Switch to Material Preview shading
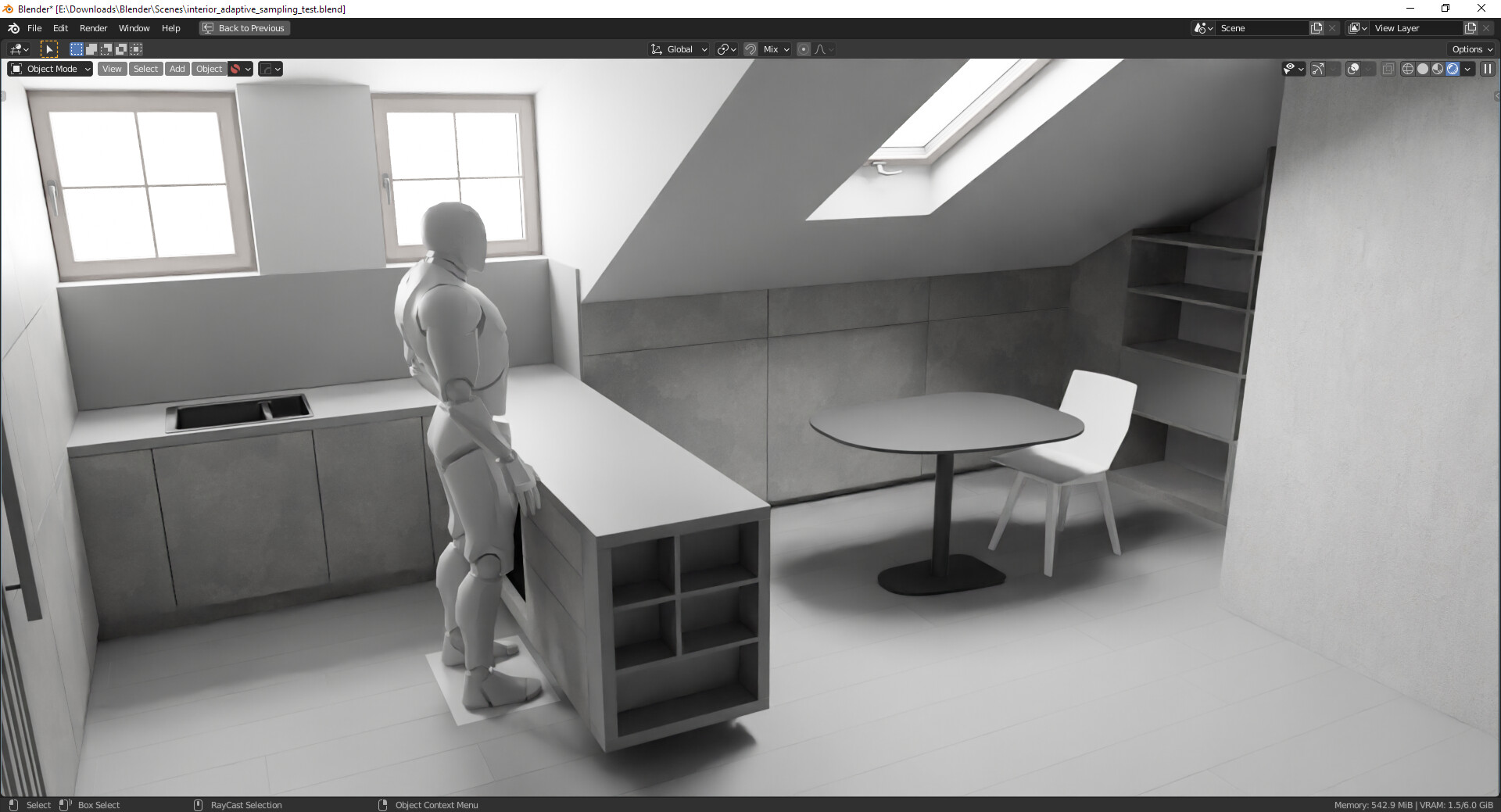The width and height of the screenshot is (1501, 812). click(x=1438, y=69)
